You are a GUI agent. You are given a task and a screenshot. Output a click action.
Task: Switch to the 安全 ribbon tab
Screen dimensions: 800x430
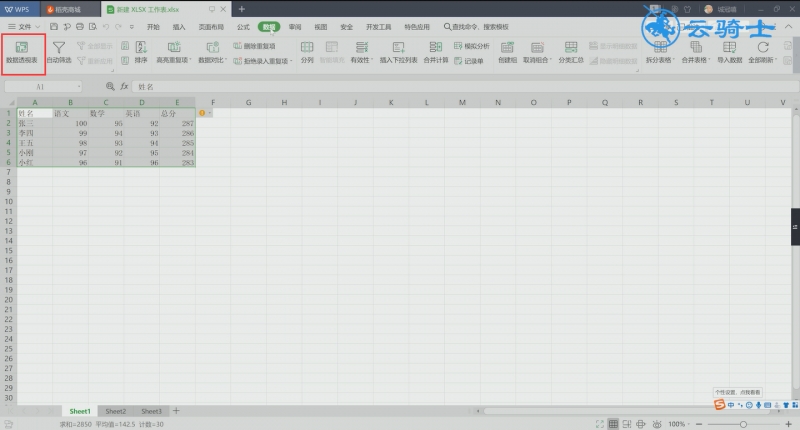pos(346,27)
